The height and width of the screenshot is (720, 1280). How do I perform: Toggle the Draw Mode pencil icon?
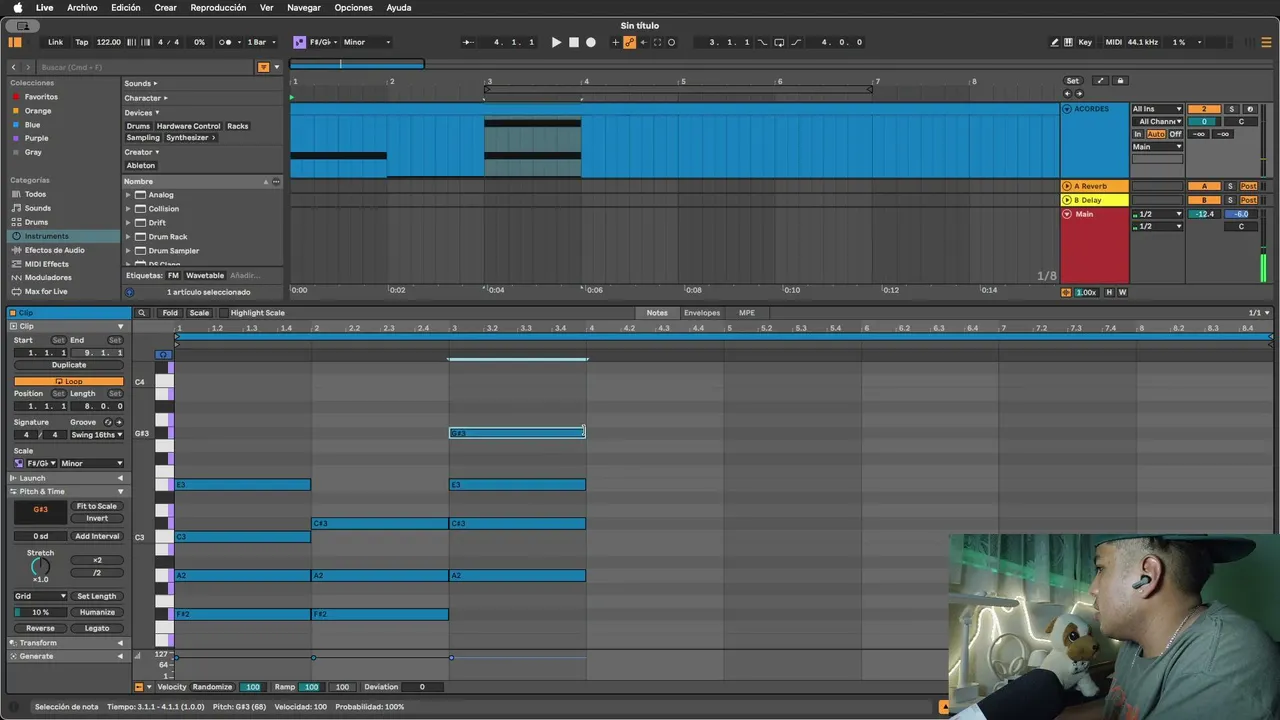[x=1054, y=42]
